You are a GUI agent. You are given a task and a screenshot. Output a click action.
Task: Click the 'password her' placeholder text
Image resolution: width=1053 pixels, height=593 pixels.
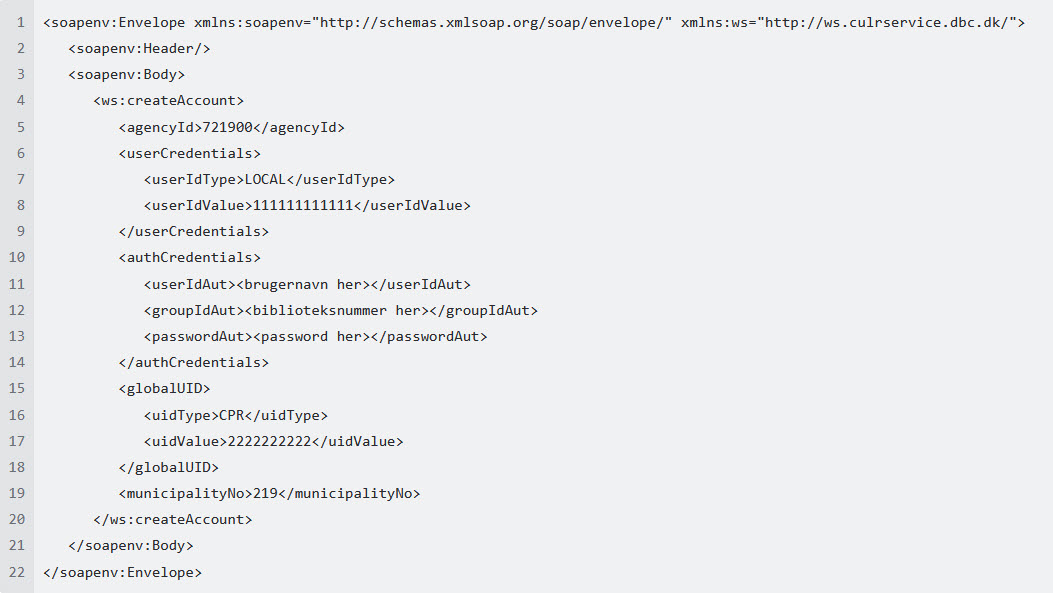(311, 336)
